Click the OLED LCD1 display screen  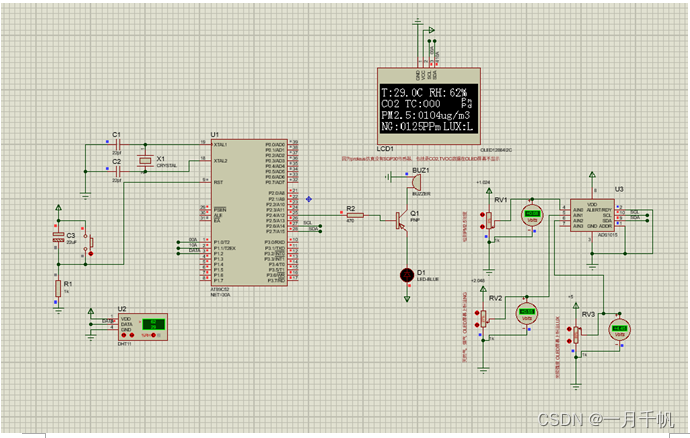click(x=429, y=108)
